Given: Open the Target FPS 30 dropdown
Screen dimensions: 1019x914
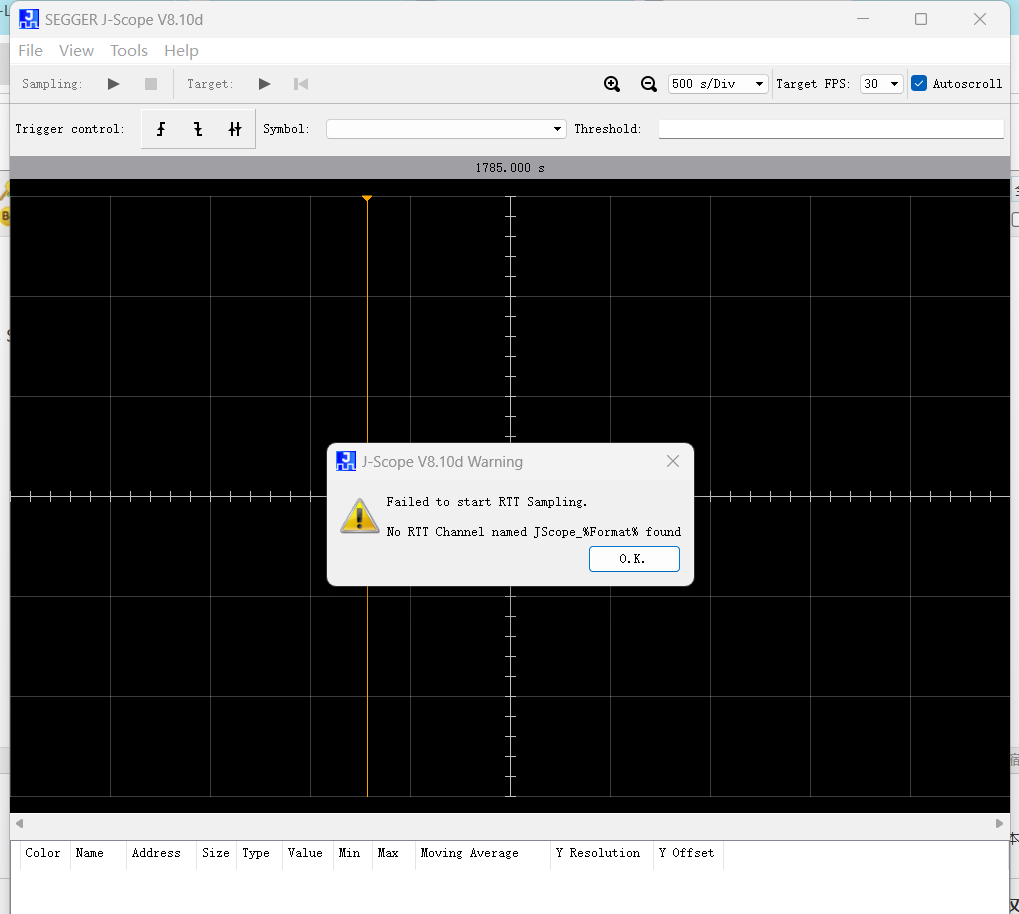Looking at the screenshot, I should (x=882, y=84).
